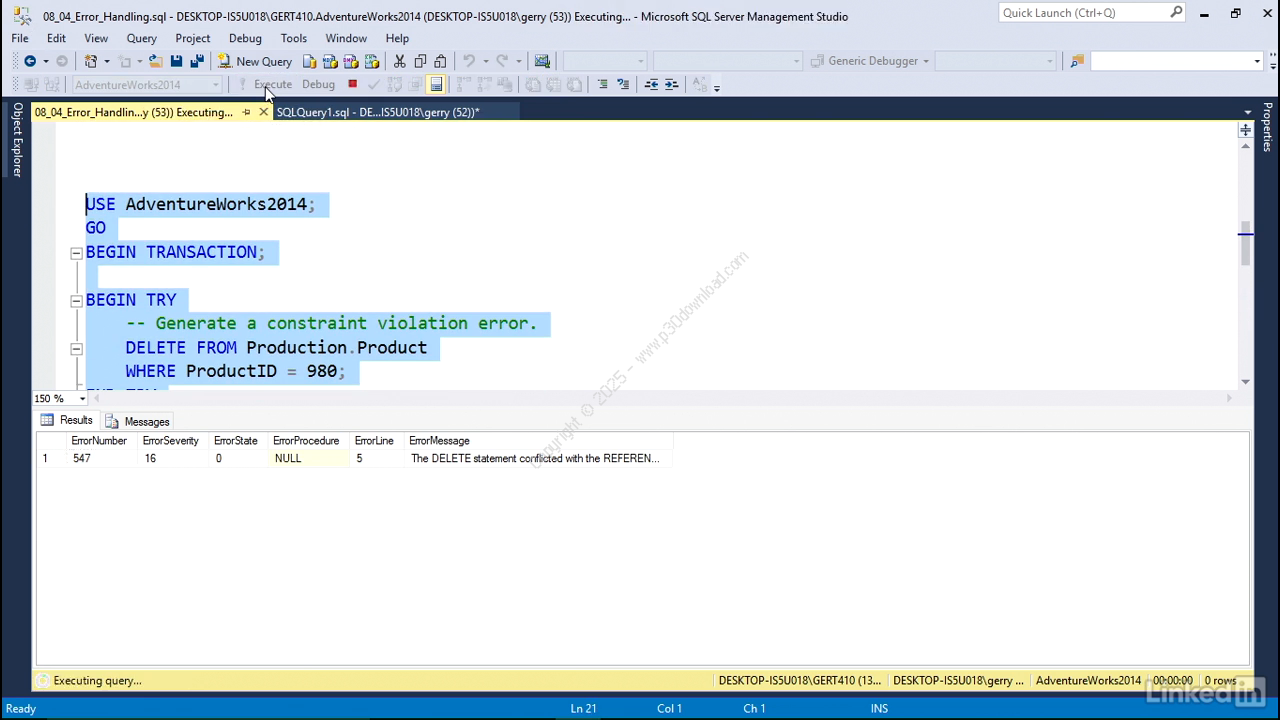This screenshot has width=1280, height=720.
Task: Collapse the DELETE FROM statement region
Action: 76,349
